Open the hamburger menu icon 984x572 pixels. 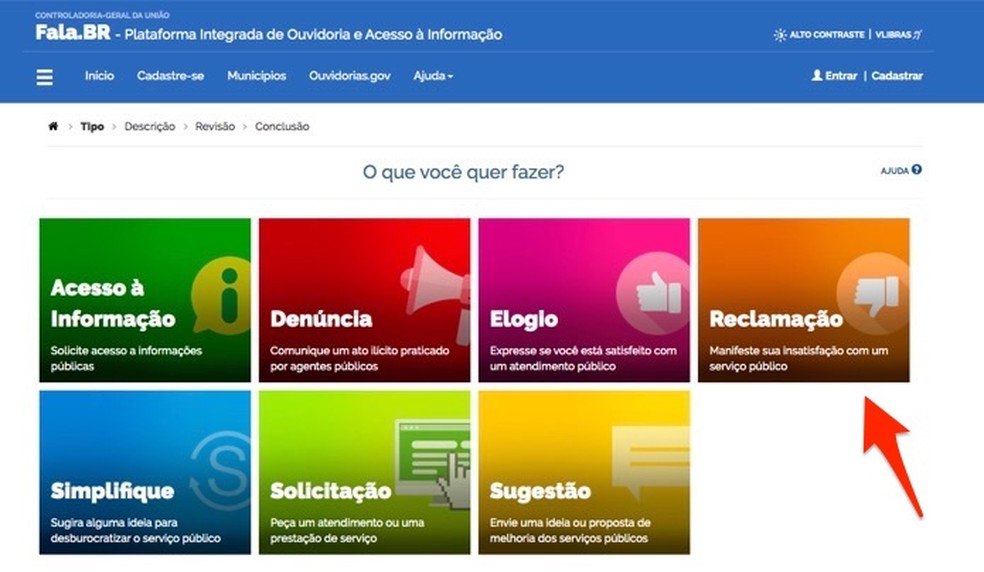(x=45, y=77)
